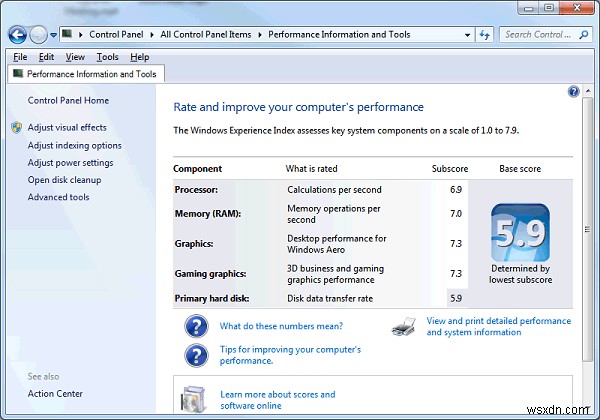
Task: Click the Processor subscore 6.9
Action: pyautogui.click(x=456, y=190)
